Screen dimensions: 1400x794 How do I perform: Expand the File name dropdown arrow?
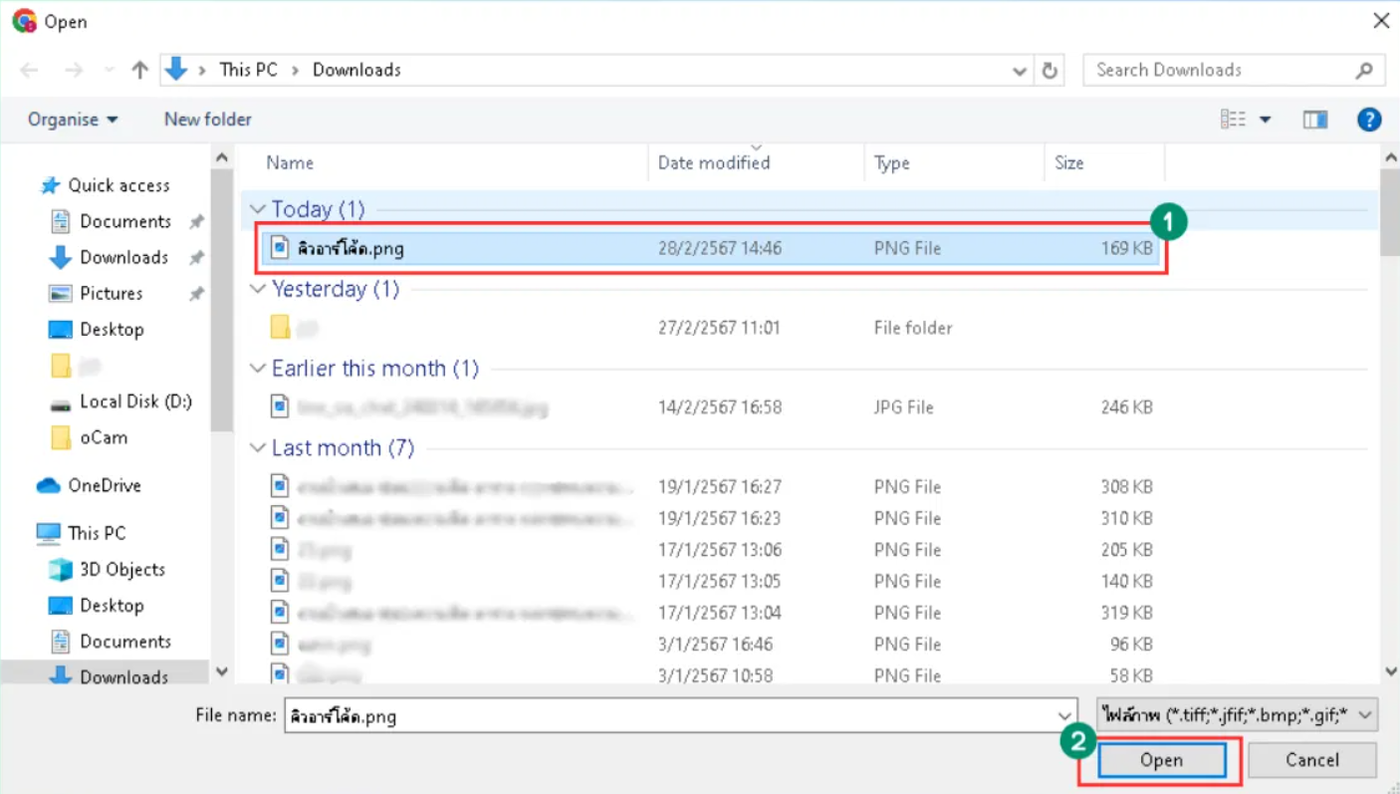[1065, 716]
